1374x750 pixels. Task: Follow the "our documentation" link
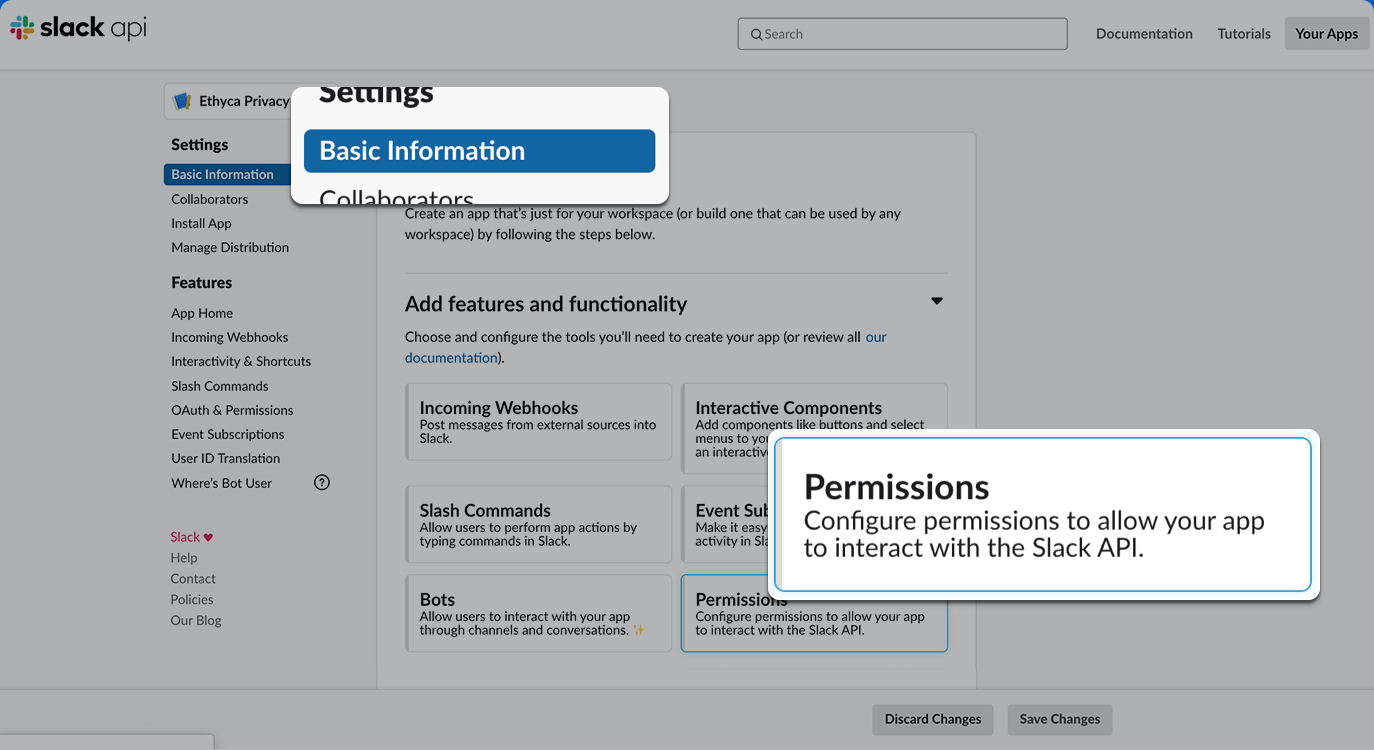pyautogui.click(x=451, y=358)
